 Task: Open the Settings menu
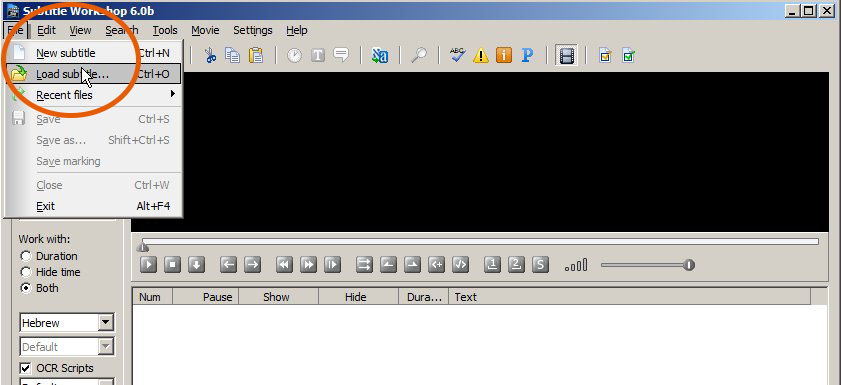click(x=253, y=30)
